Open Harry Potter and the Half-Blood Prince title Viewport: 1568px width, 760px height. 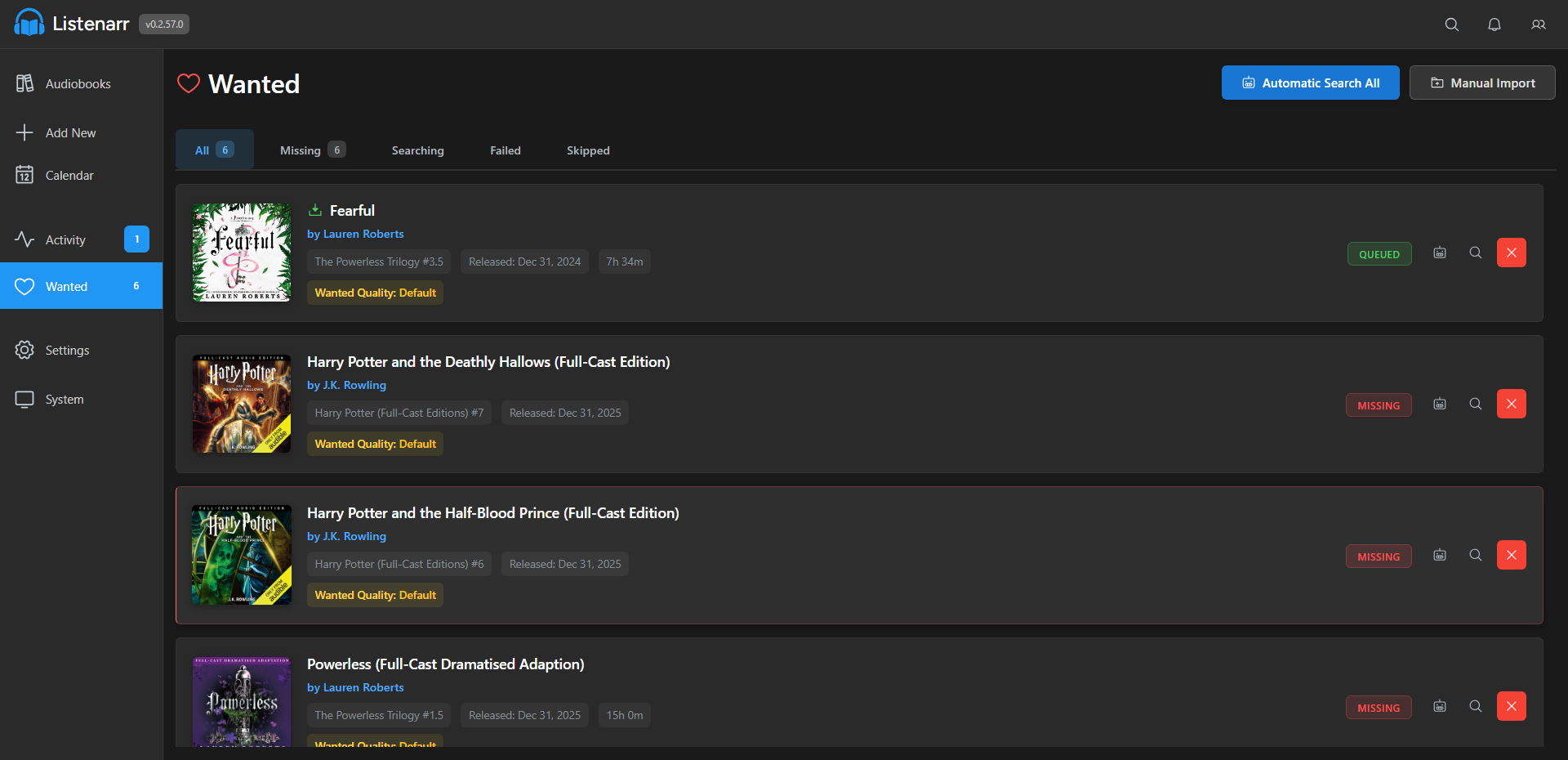[x=493, y=512]
